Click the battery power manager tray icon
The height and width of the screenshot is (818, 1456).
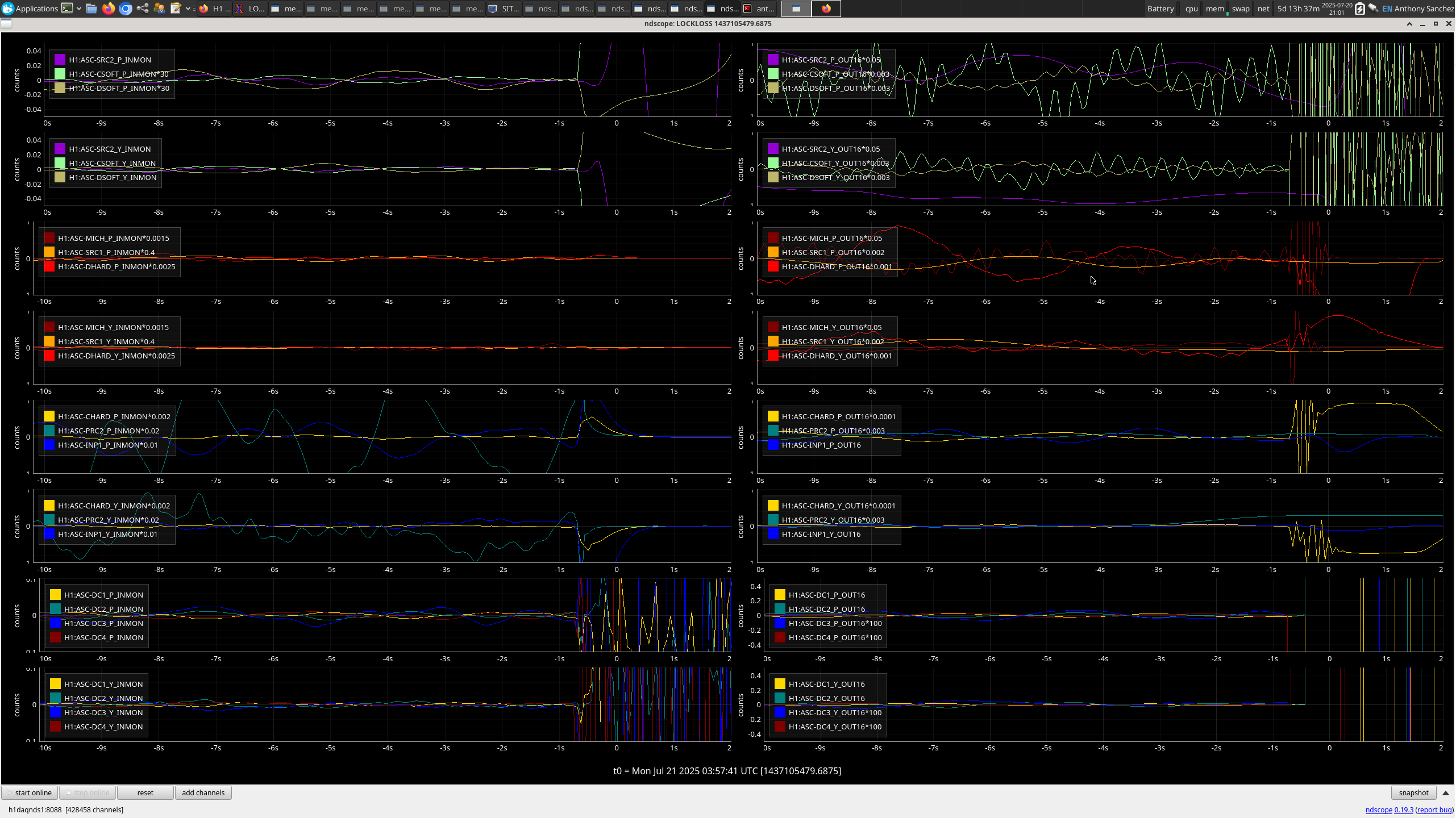1359,9
